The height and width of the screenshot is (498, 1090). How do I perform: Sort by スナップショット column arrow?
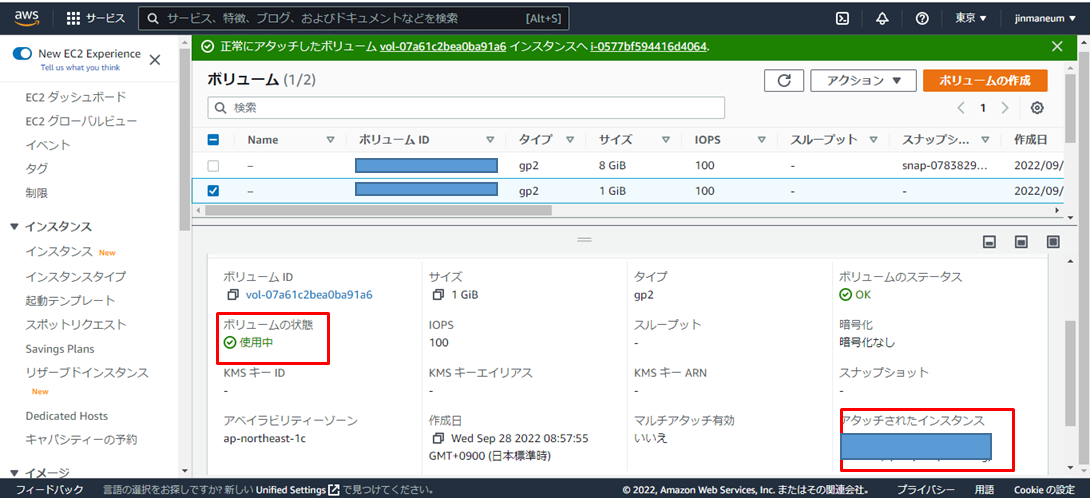point(985,140)
